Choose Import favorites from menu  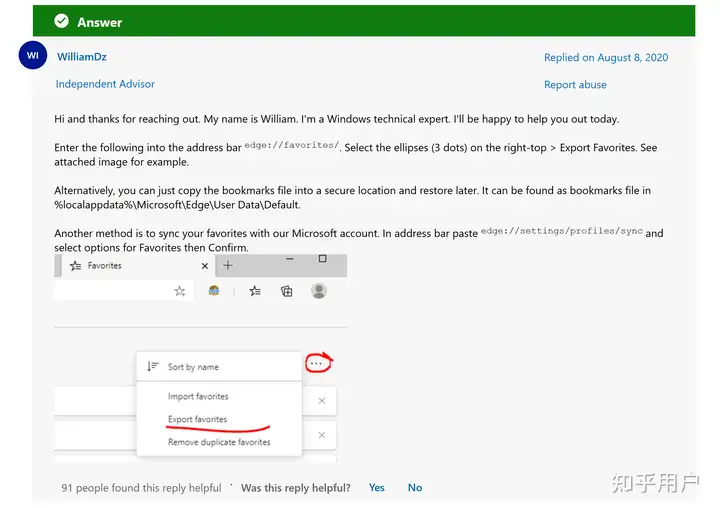tap(198, 397)
